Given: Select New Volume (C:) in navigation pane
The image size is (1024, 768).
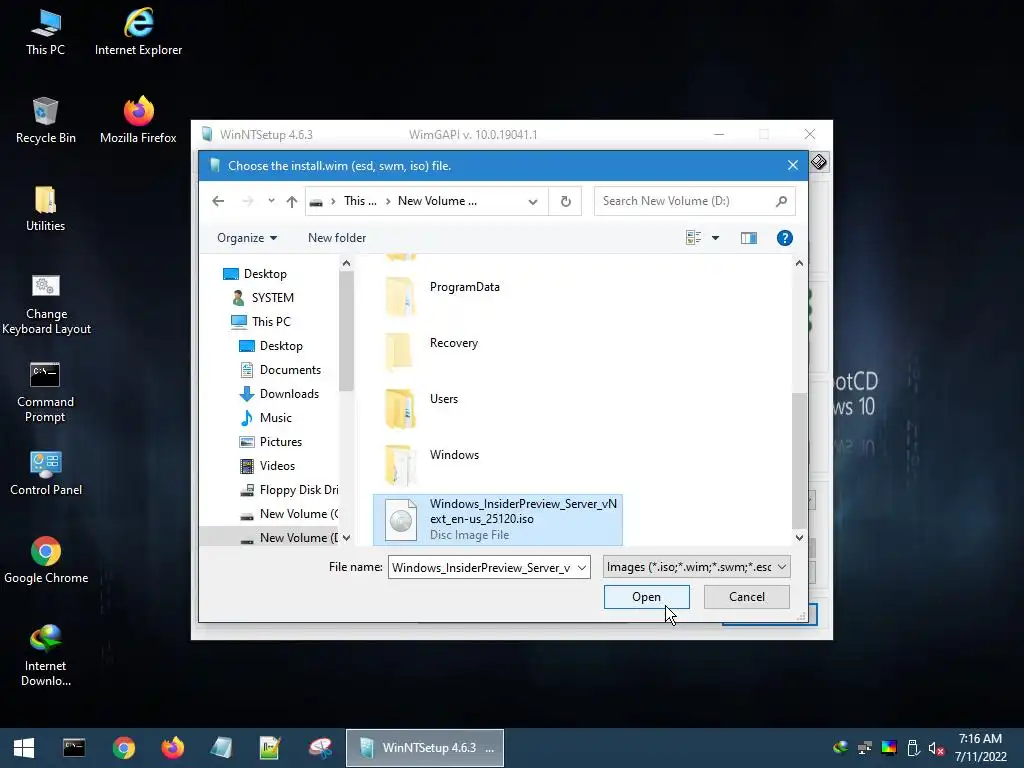Looking at the screenshot, I should pos(289,515).
